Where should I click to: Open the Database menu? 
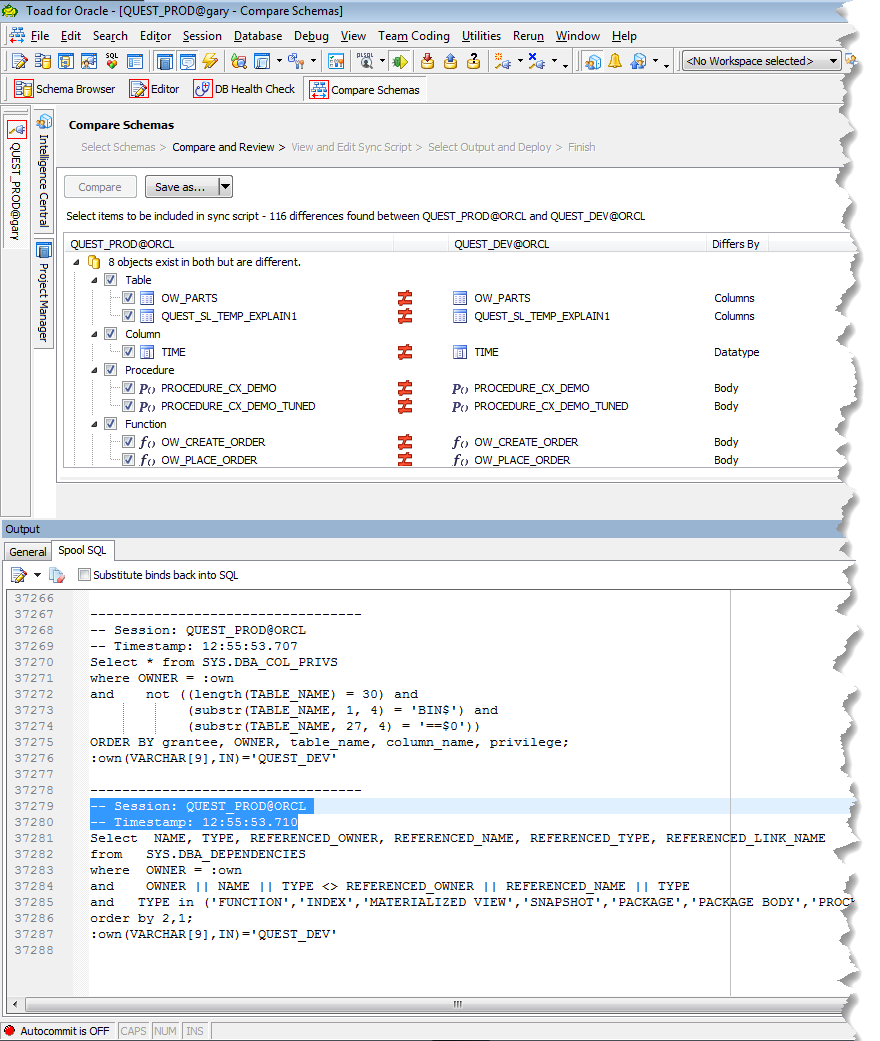[x=258, y=36]
